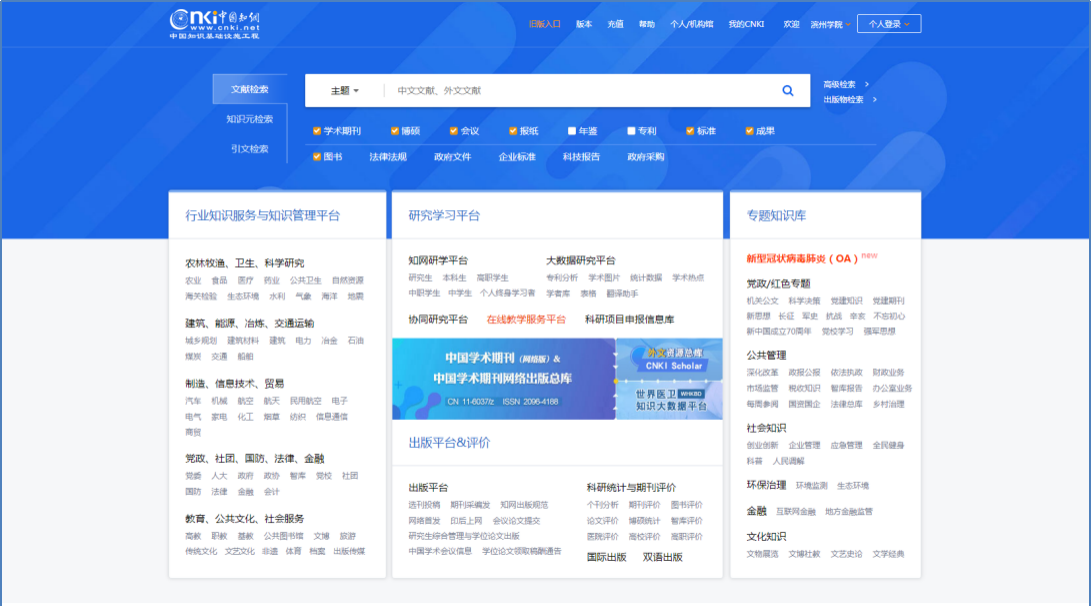Open the 知网研学平台 heading link
Image resolution: width=1091 pixels, height=606 pixels.
point(438,260)
